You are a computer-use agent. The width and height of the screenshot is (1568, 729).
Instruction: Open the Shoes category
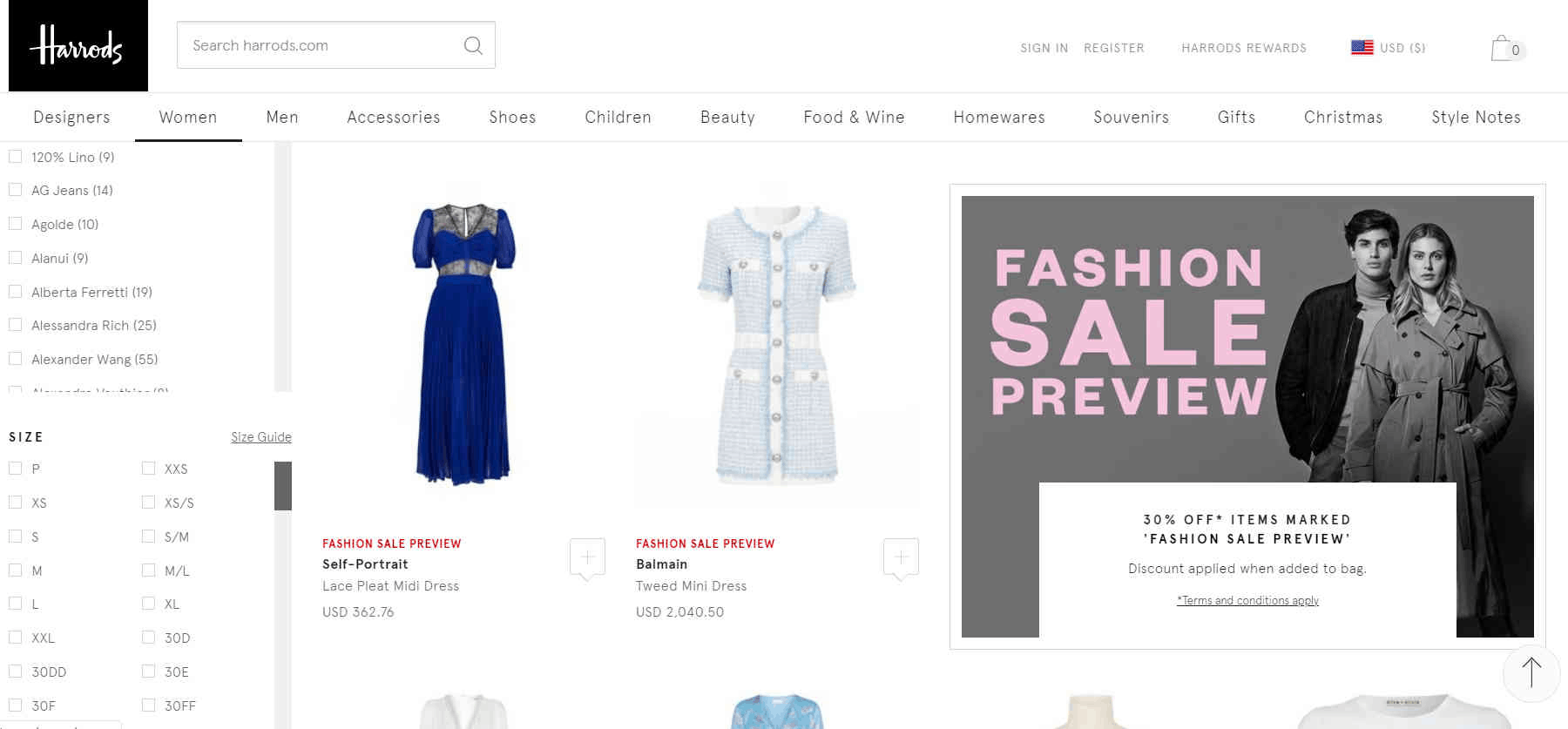(x=512, y=117)
